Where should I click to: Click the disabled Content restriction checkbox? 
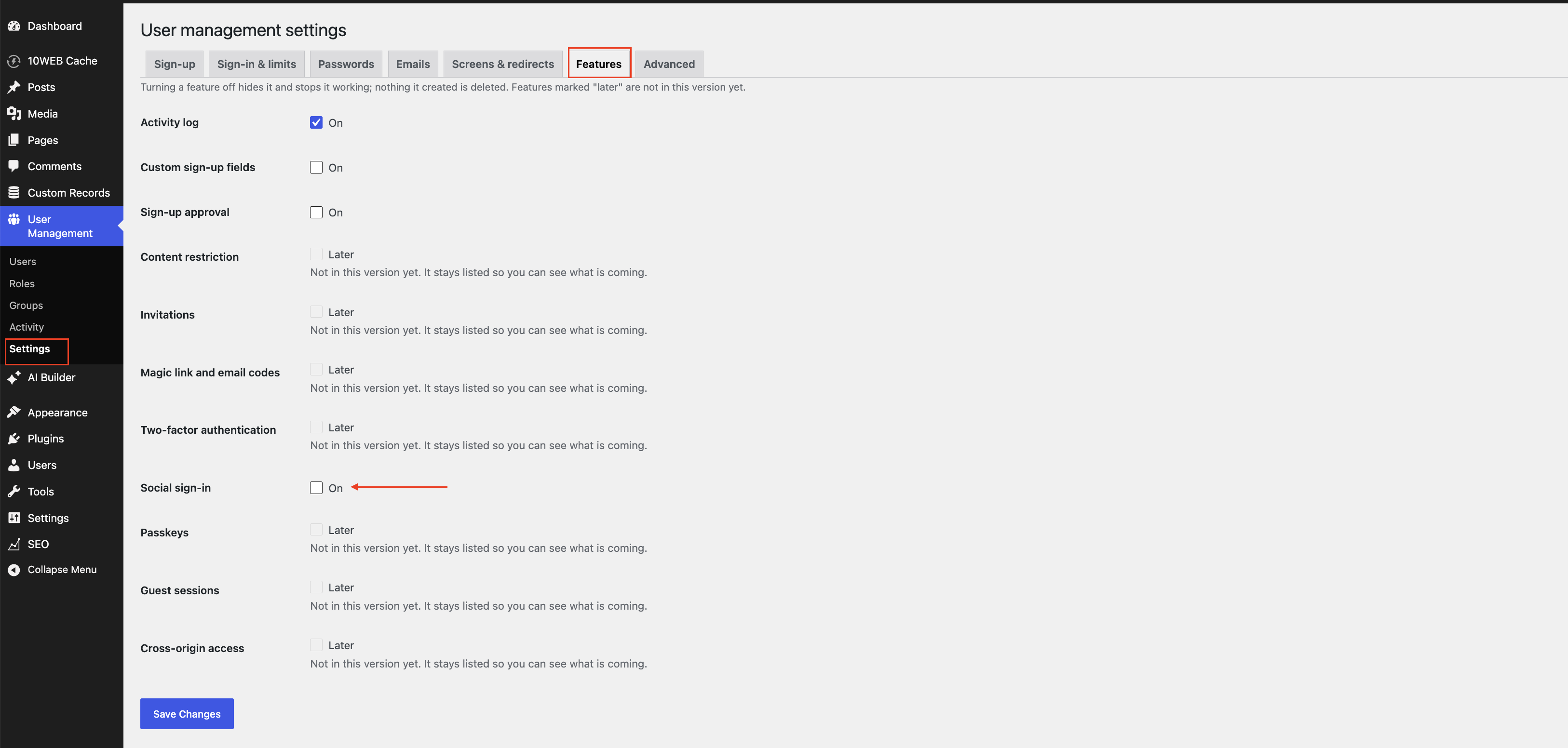[x=316, y=254]
